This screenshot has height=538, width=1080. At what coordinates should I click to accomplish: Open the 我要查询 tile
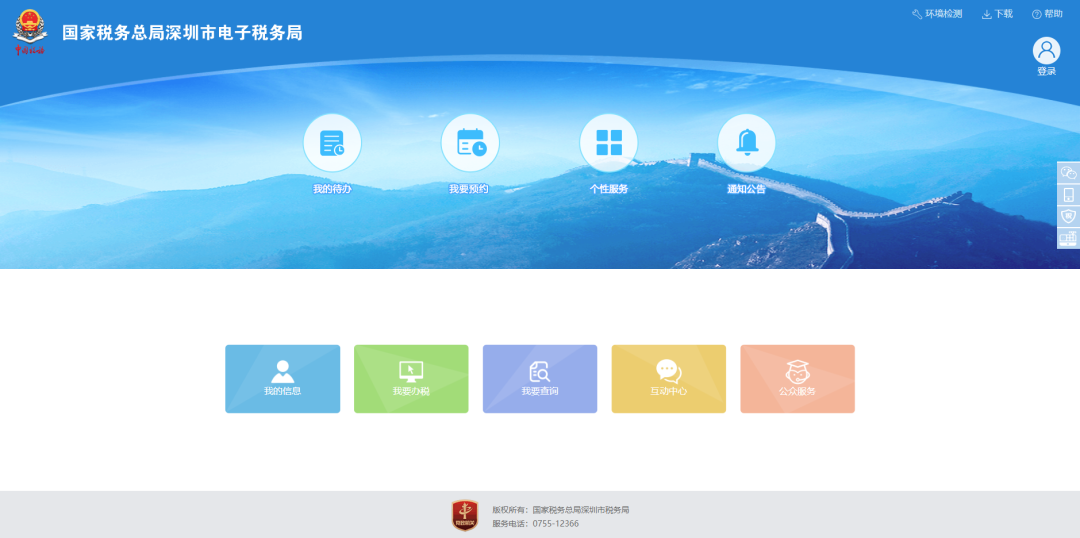pyautogui.click(x=540, y=379)
